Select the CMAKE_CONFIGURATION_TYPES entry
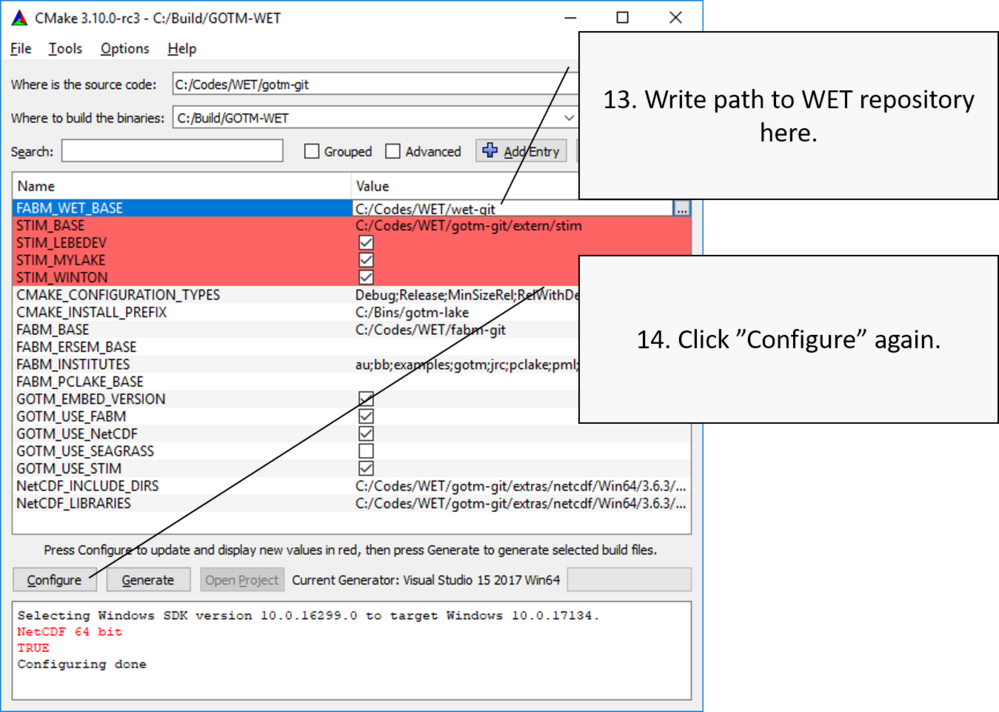Viewport: 999px width, 712px height. coord(118,295)
